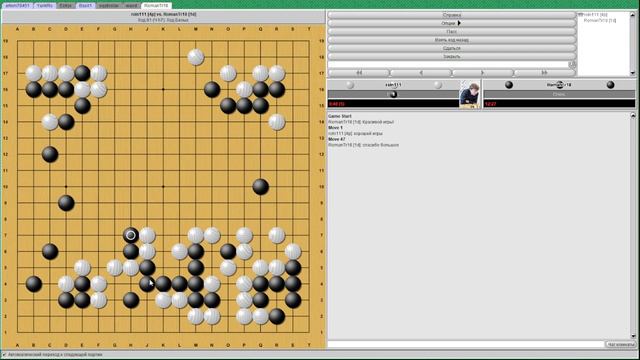Click the black stone at C12
Screen dimensions: 640x360
[50, 154]
